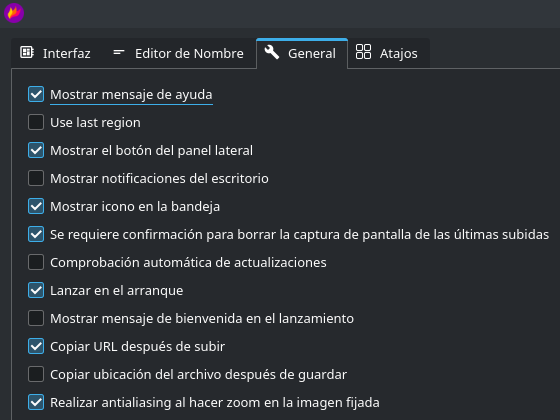Viewport: 560px width, 420px height.
Task: Open the Editor de Nombre tab
Action: tap(178, 53)
